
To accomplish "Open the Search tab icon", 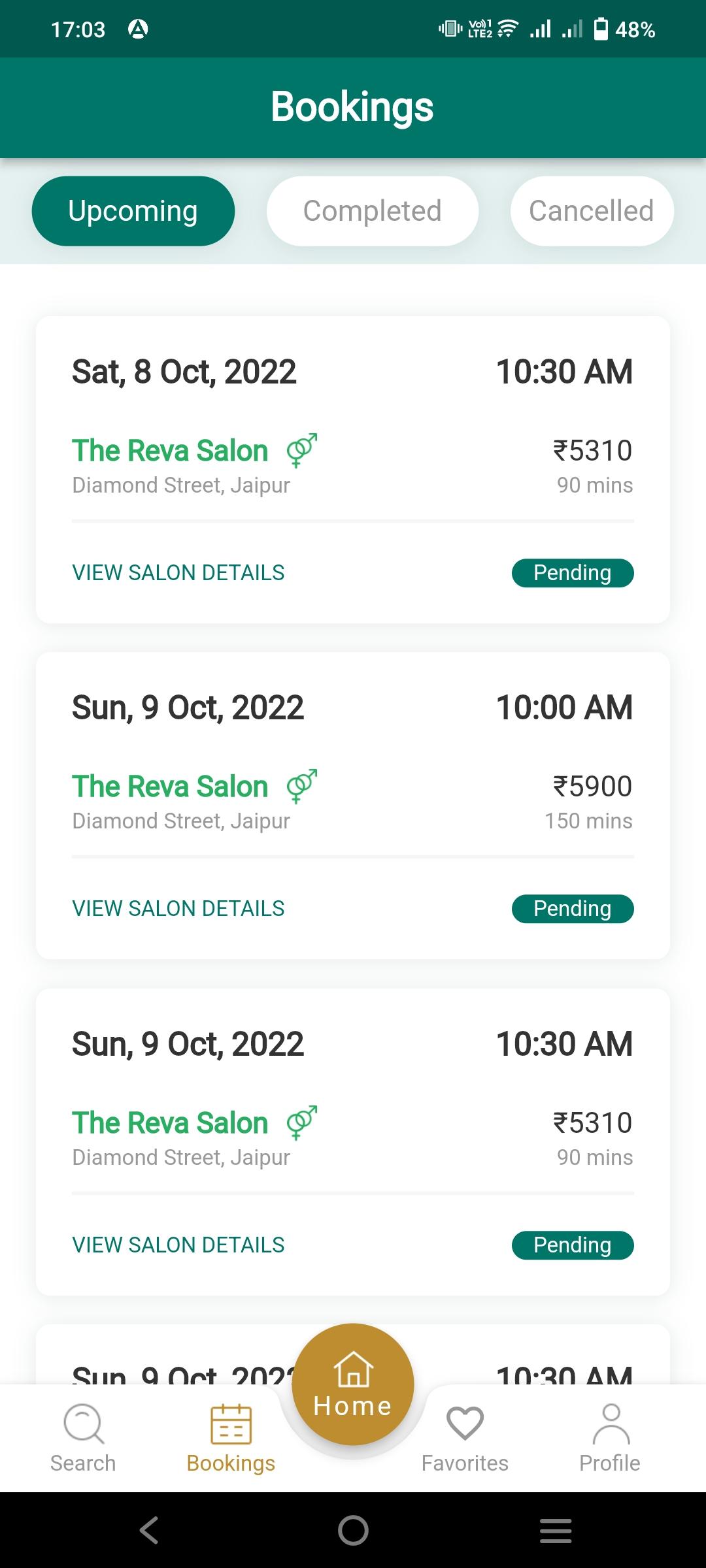I will pyautogui.click(x=83, y=1423).
